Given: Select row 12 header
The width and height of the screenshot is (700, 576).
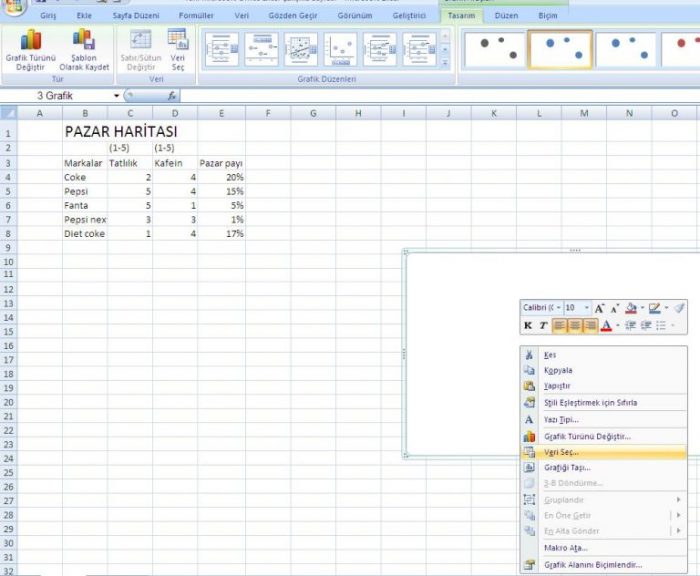Looking at the screenshot, I should (x=8, y=289).
